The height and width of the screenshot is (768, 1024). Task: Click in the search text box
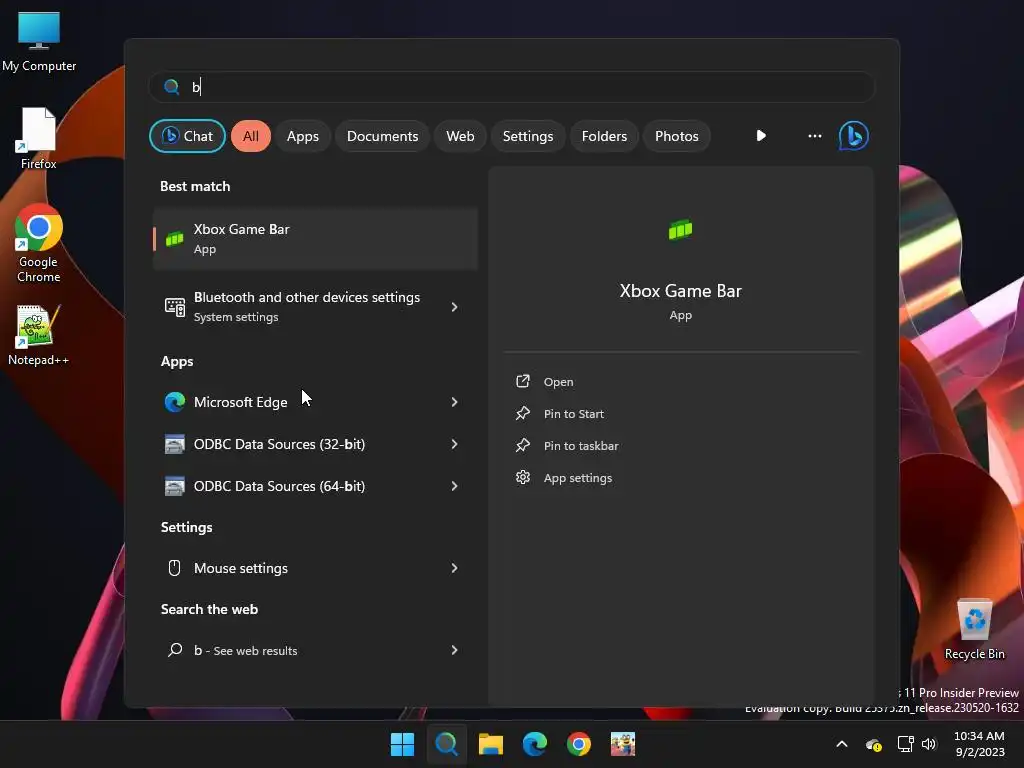tap(512, 87)
